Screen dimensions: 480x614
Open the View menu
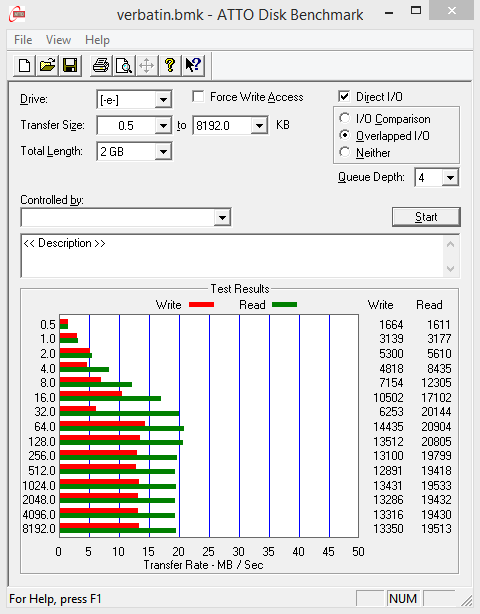point(58,40)
